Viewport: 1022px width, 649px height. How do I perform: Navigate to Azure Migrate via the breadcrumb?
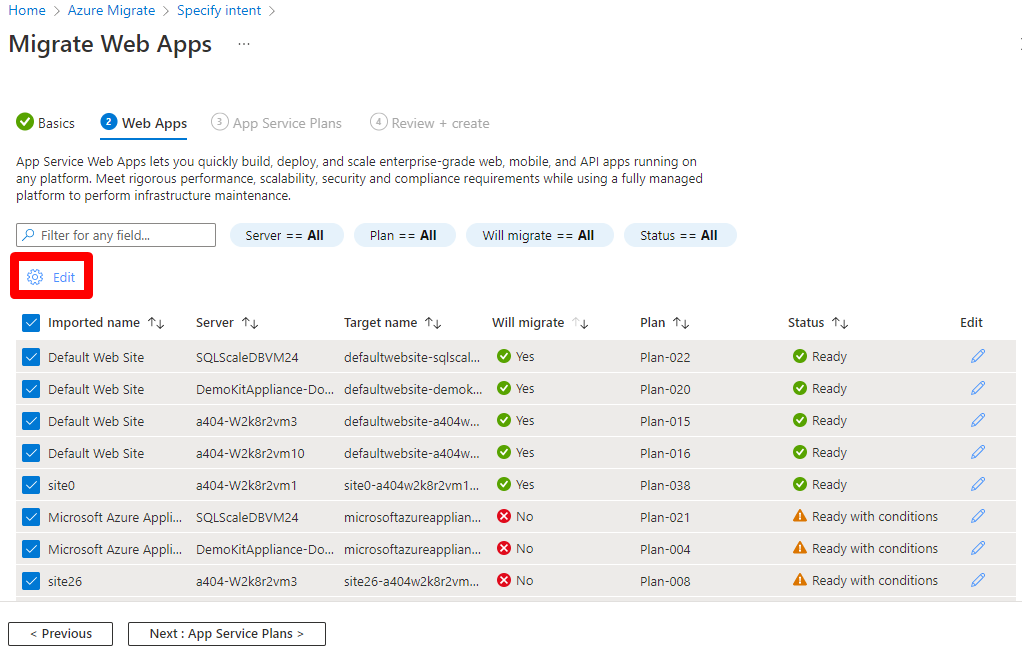click(x=111, y=10)
